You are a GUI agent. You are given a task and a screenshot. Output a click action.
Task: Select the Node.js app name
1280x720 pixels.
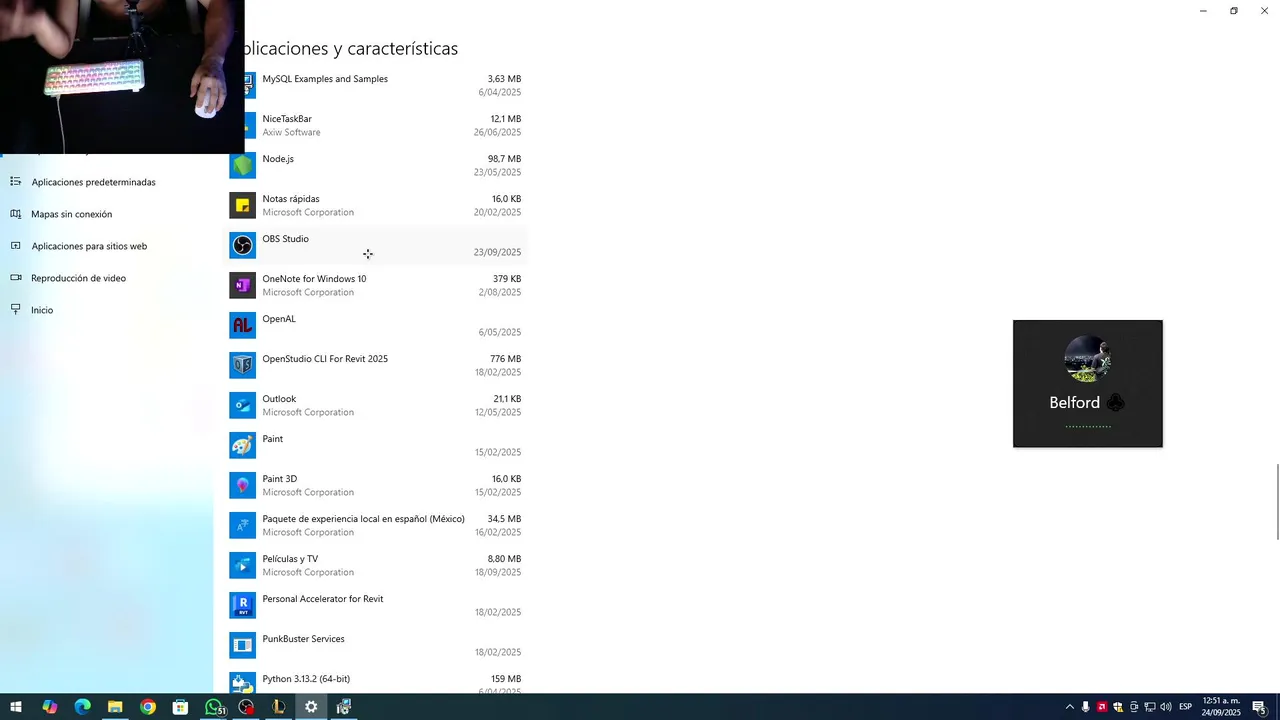coord(278,159)
